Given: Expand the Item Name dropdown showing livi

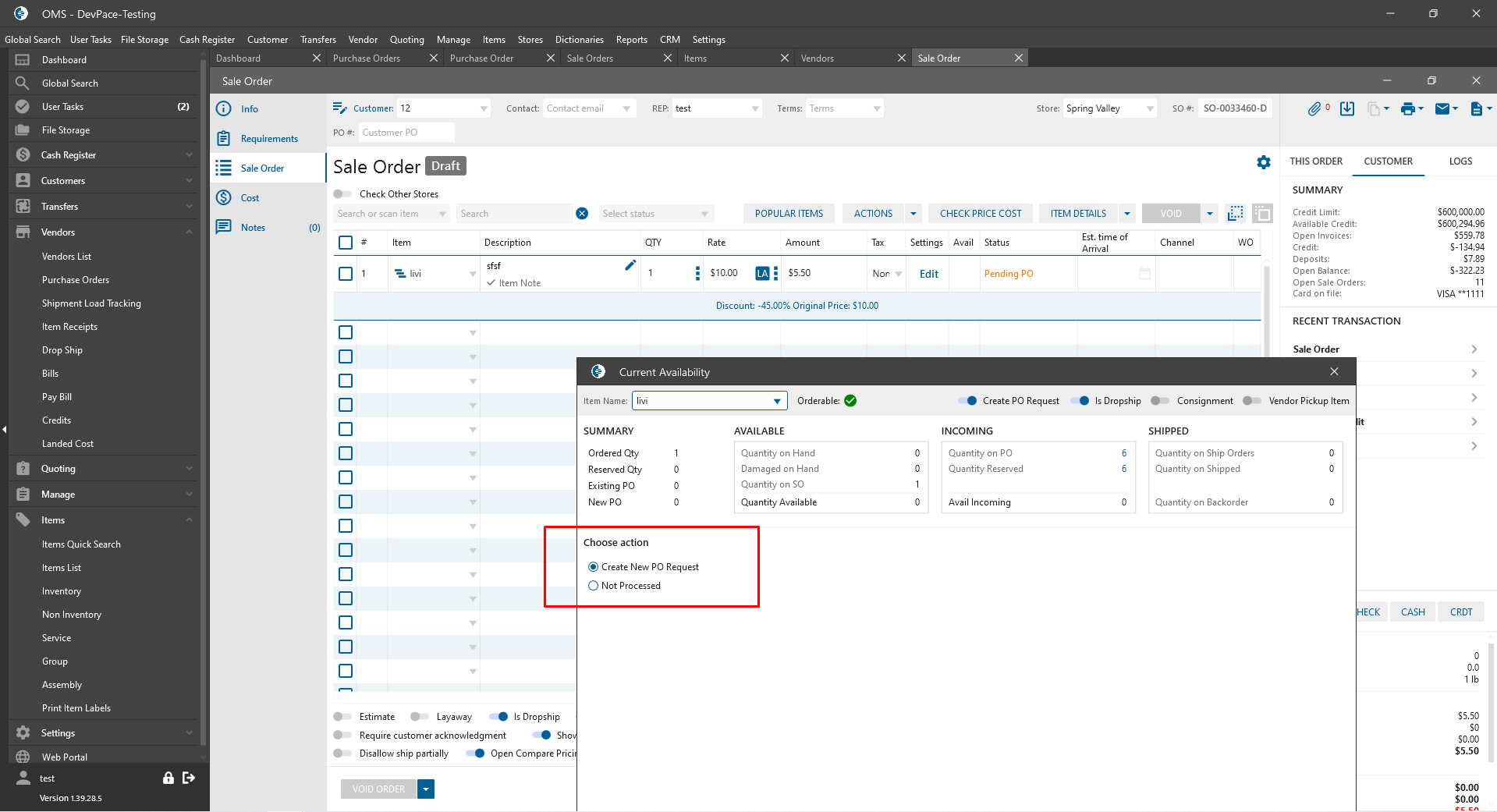Looking at the screenshot, I should coord(777,401).
